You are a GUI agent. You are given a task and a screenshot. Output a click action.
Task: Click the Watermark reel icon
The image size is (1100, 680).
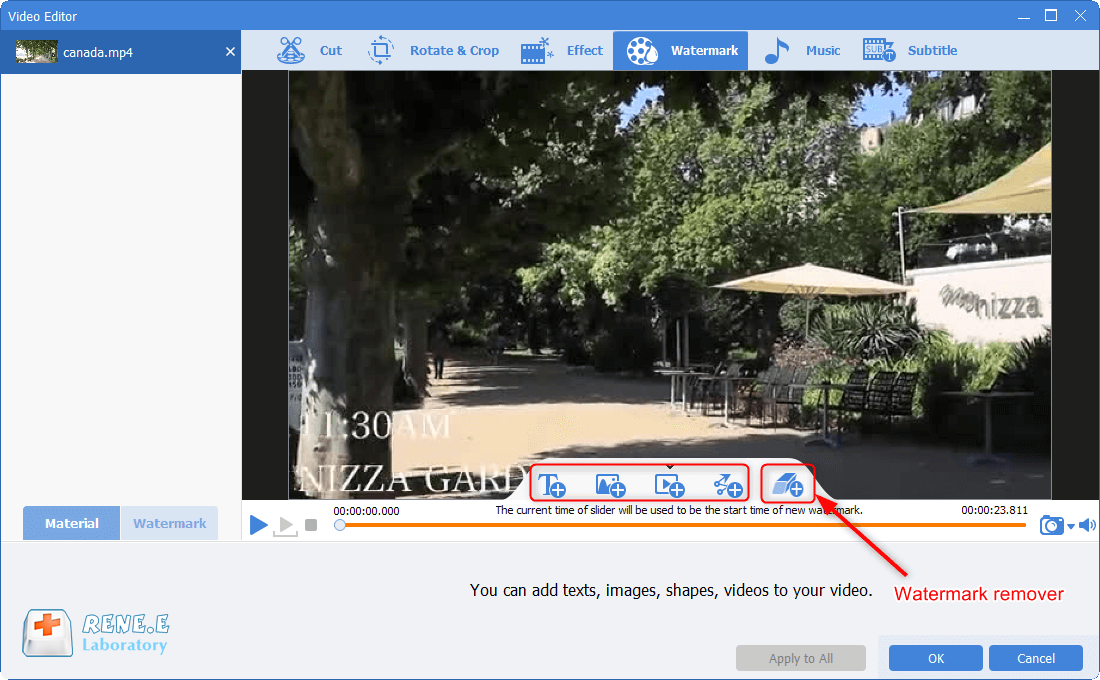point(642,51)
